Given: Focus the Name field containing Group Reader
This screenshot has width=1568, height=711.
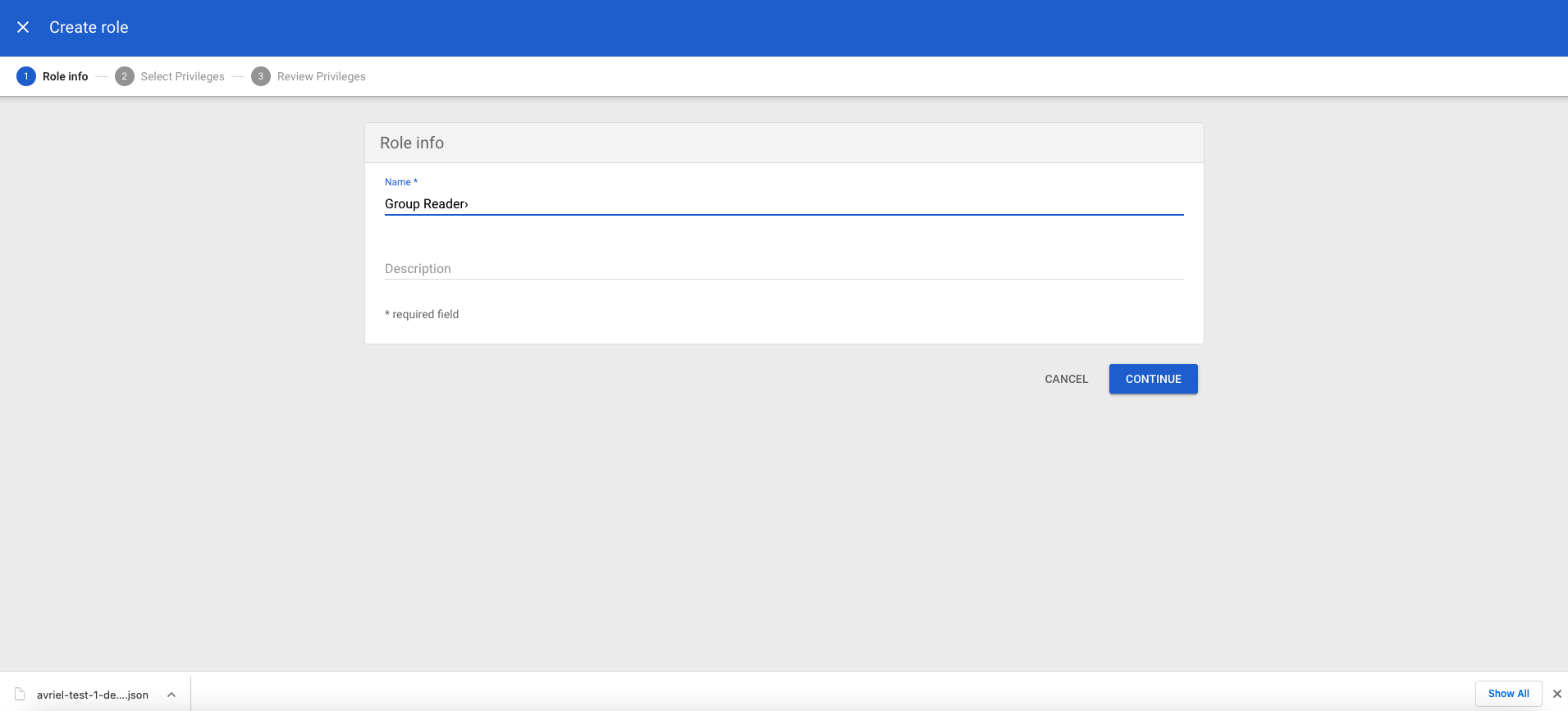Looking at the screenshot, I should click(x=784, y=203).
